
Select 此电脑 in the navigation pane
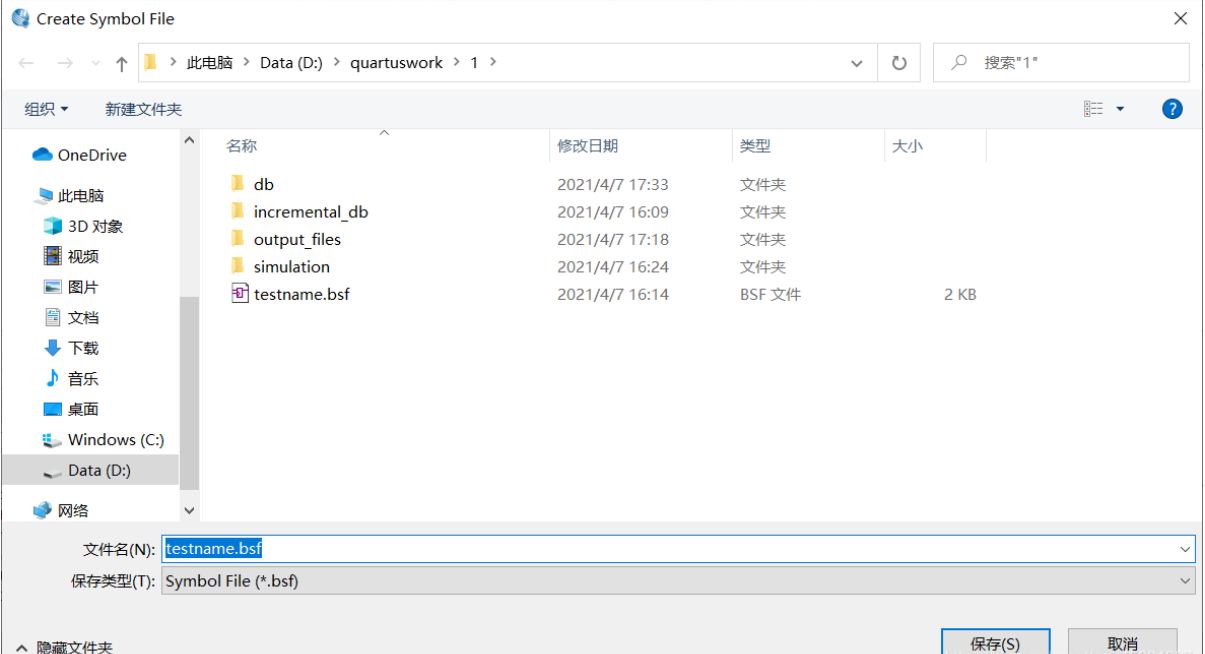pyautogui.click(x=70, y=196)
